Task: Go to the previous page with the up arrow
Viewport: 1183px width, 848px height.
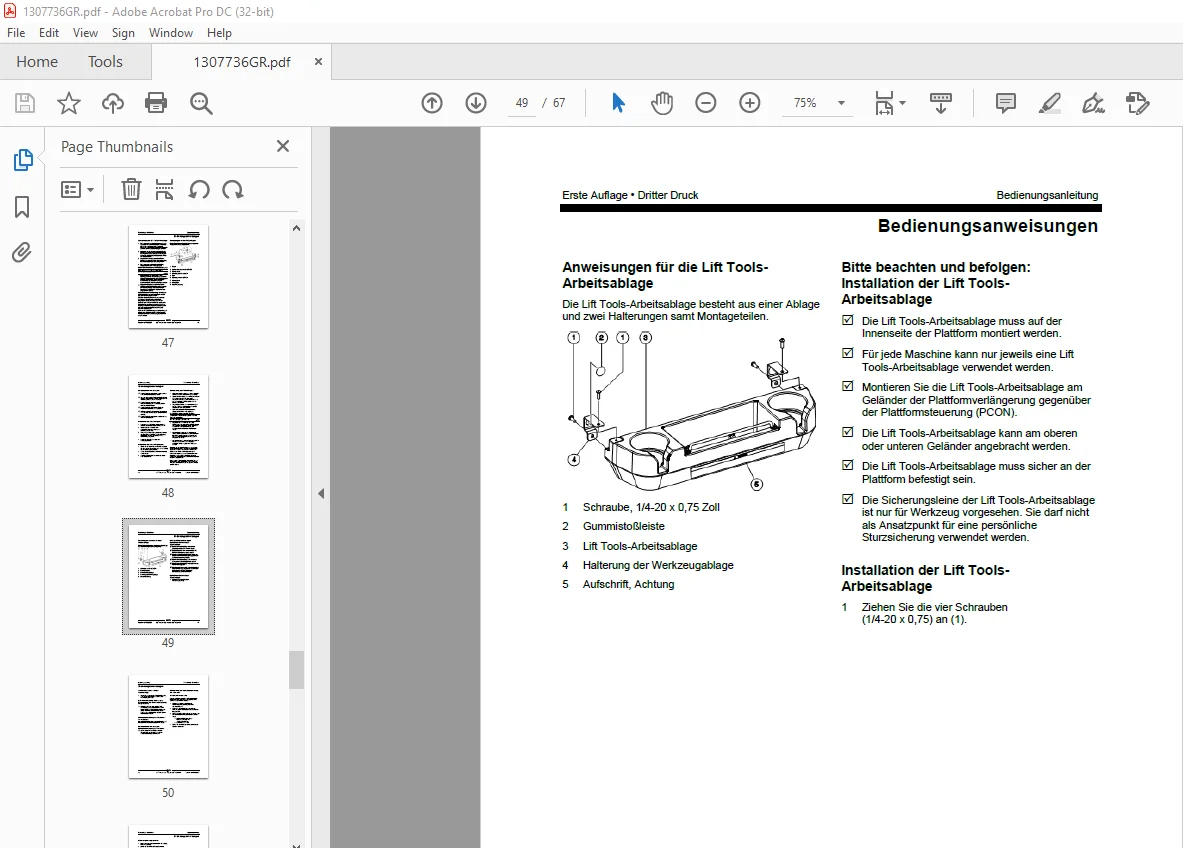Action: coord(432,103)
